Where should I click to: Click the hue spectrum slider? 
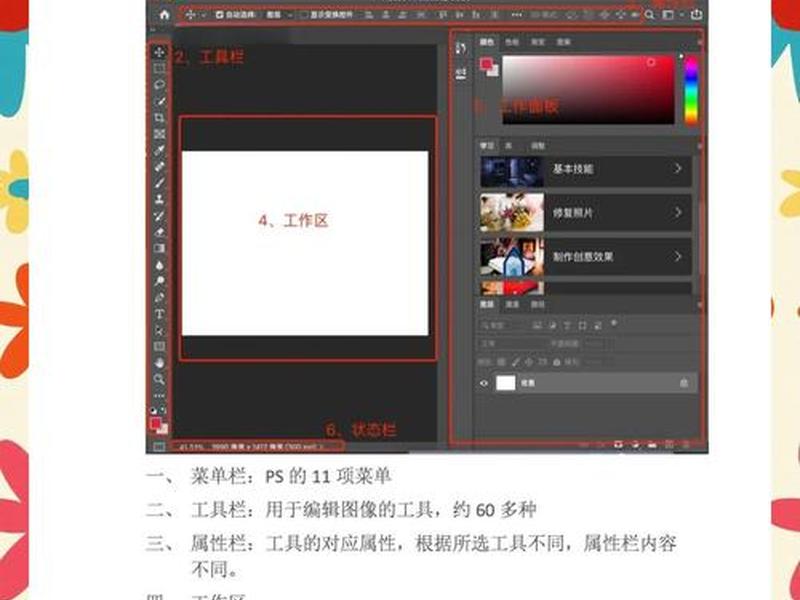[x=691, y=90]
